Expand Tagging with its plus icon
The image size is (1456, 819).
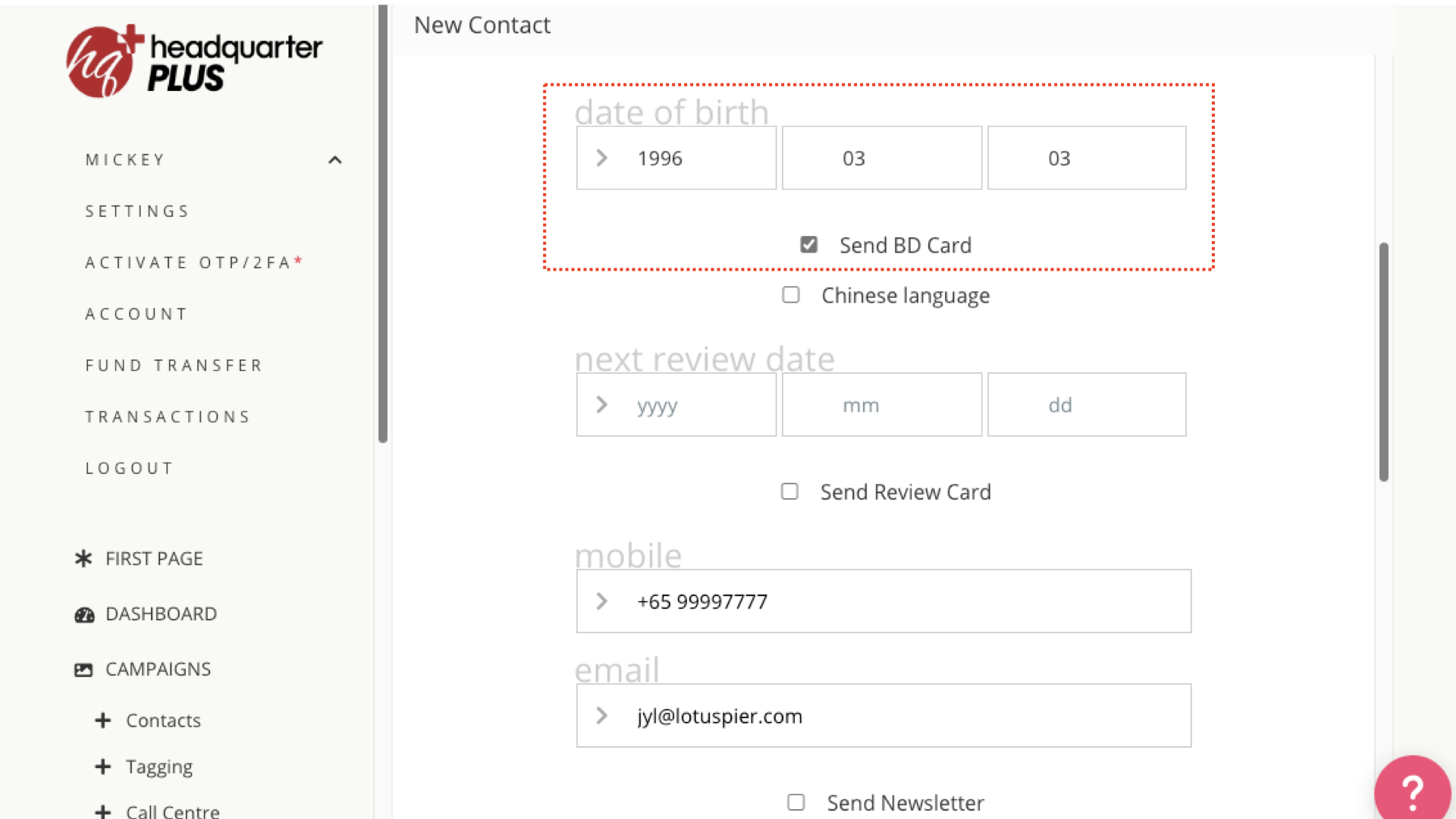tap(103, 767)
